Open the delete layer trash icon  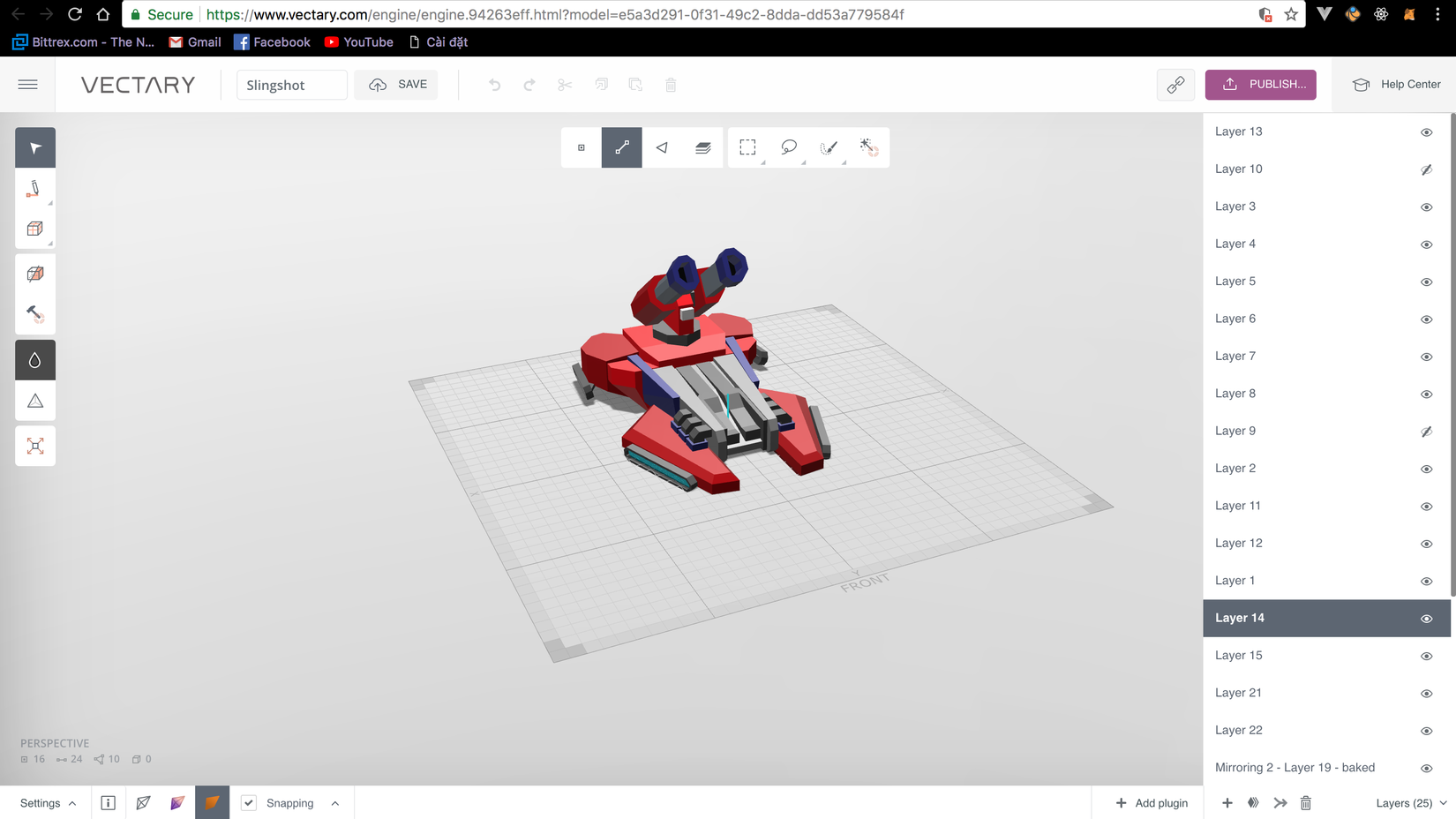point(1306,803)
